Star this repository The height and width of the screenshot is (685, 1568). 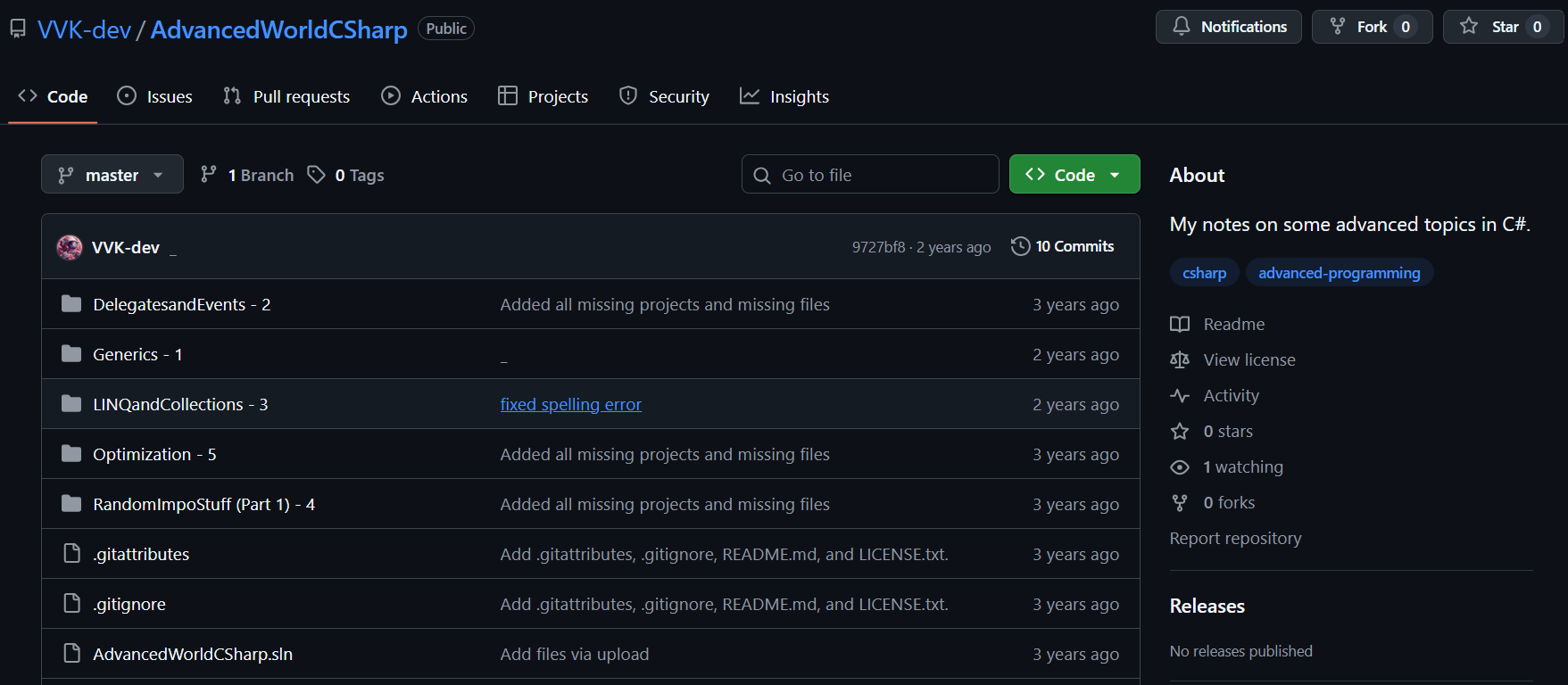[x=1503, y=27]
